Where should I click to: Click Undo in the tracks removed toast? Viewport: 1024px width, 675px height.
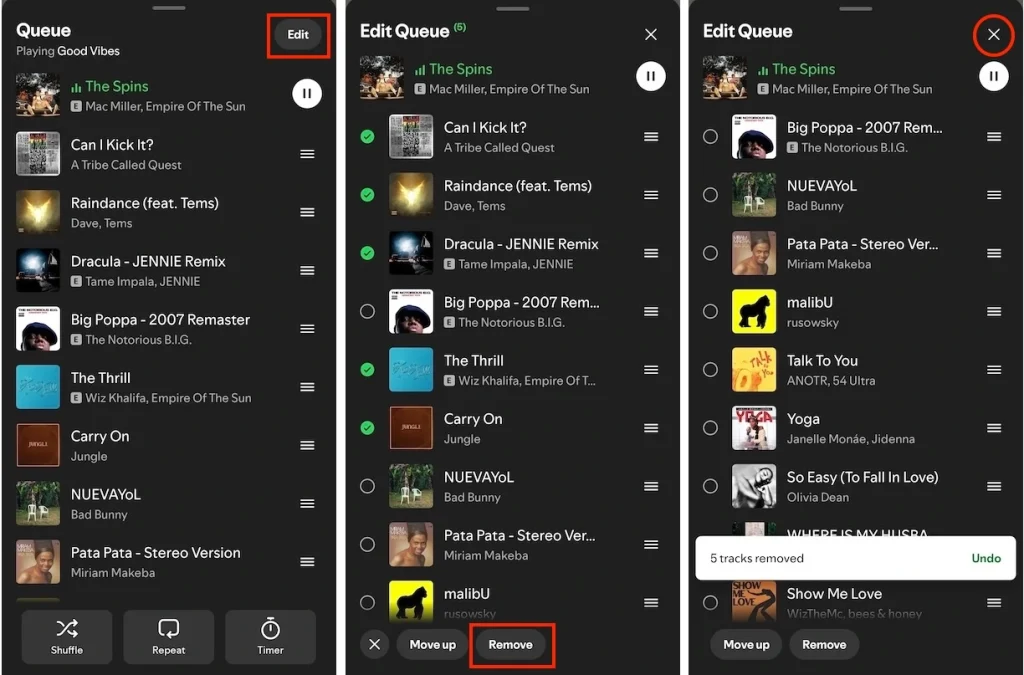point(985,558)
